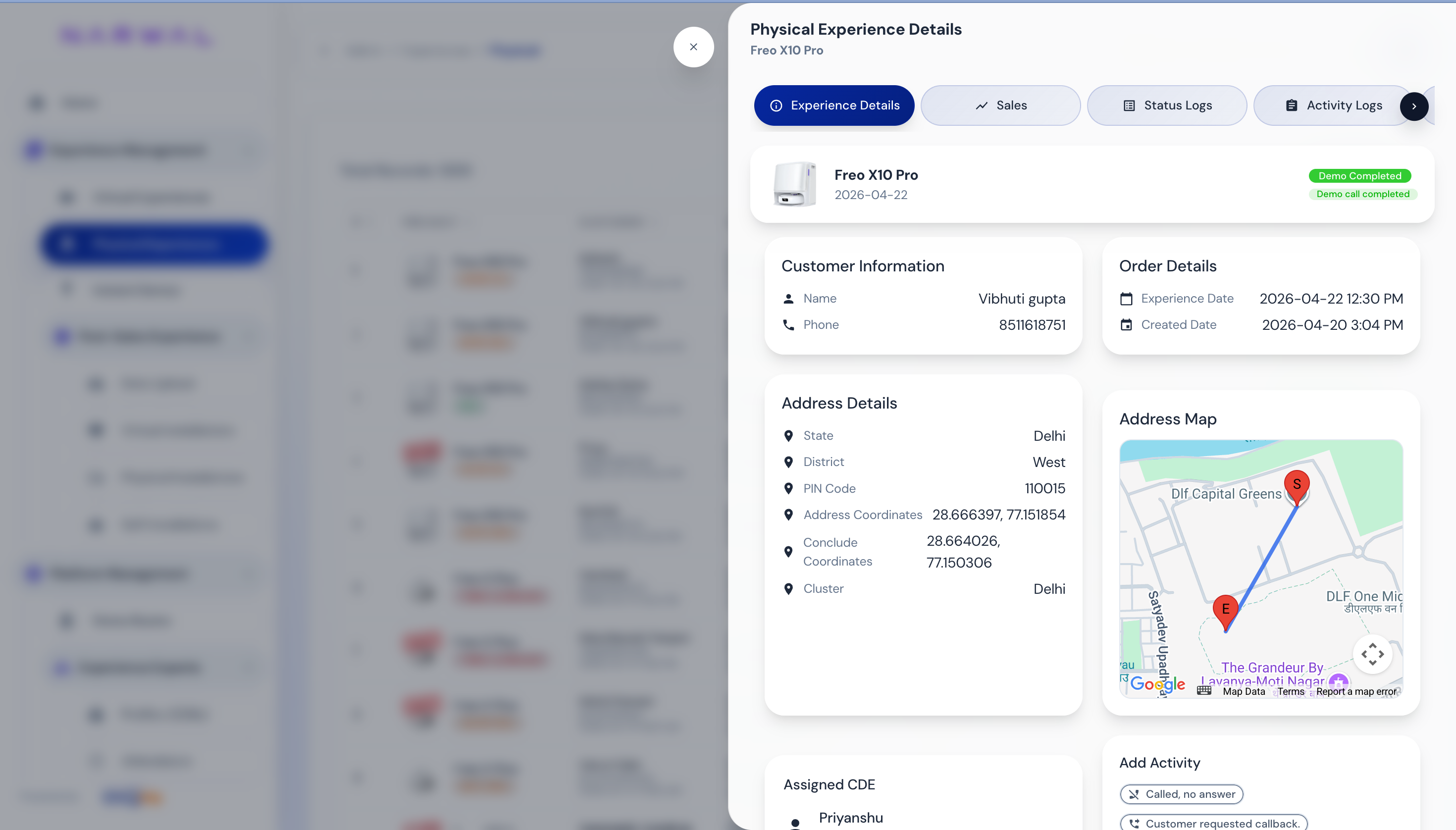Click the Demo call completed badge

(1362, 194)
